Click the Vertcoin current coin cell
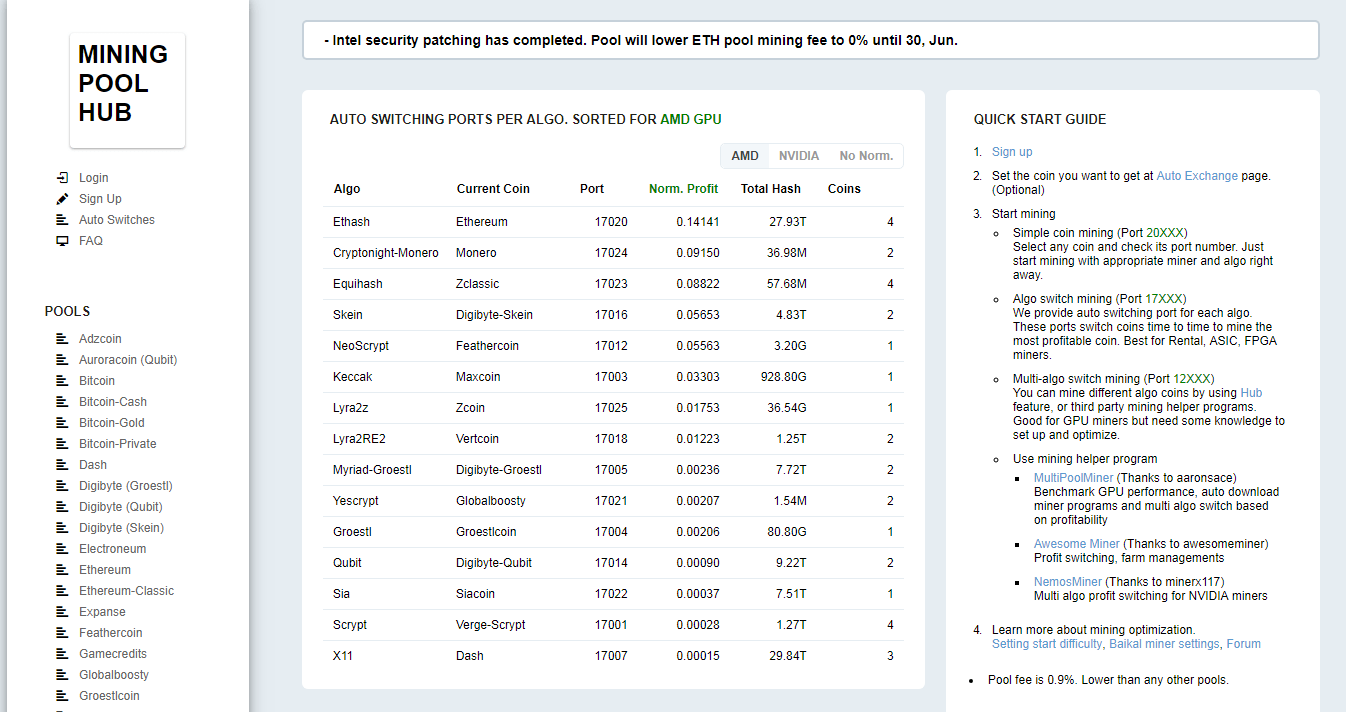The width and height of the screenshot is (1346, 712). (477, 439)
